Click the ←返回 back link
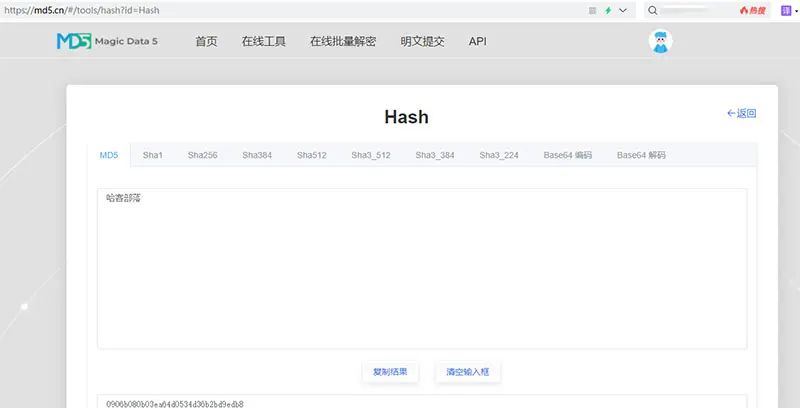 [x=741, y=113]
